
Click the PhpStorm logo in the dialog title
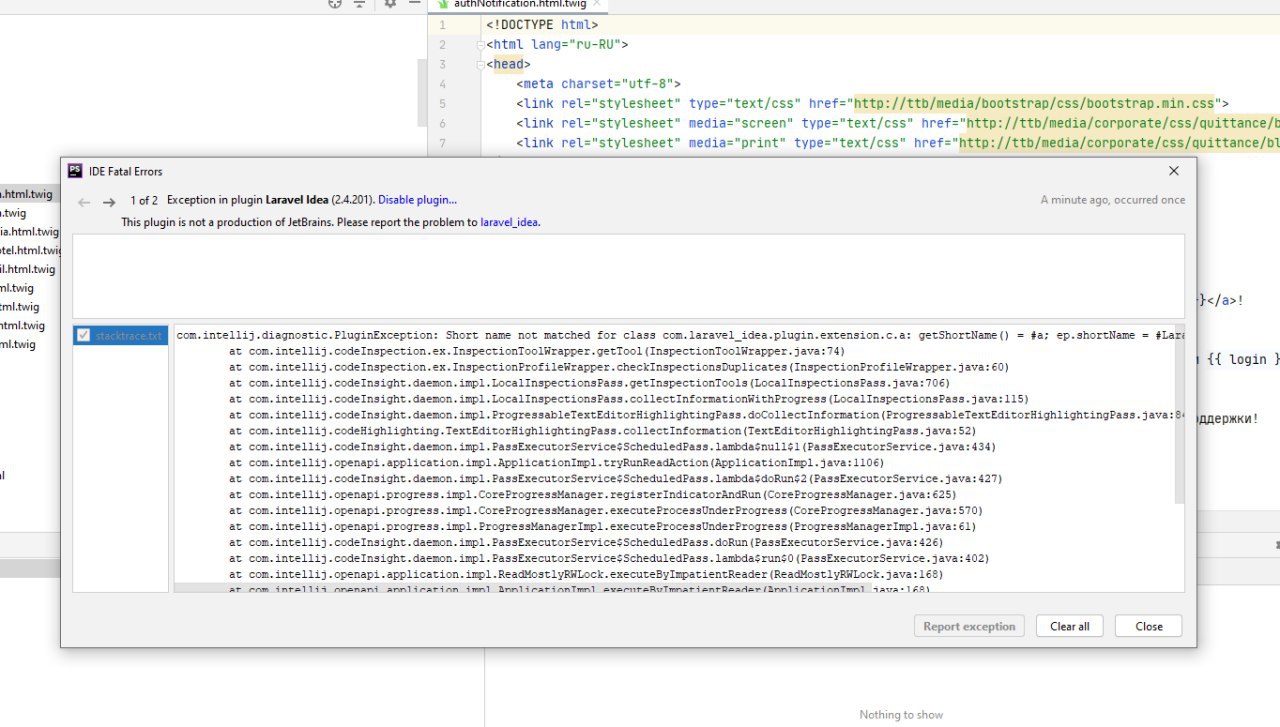tap(75, 171)
